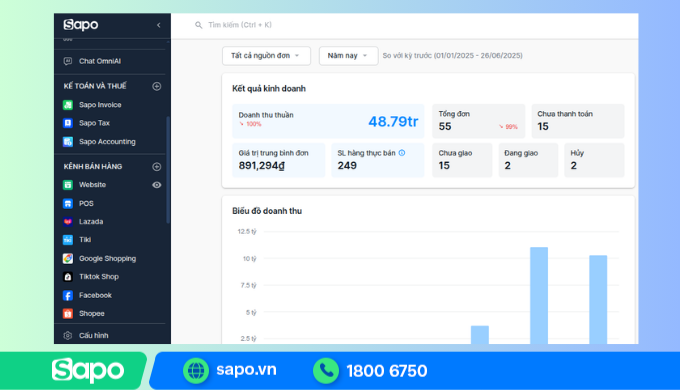Screen dimensions: 680x390
Task: Select the Doanh thu thuần card
Action: coord(328,121)
